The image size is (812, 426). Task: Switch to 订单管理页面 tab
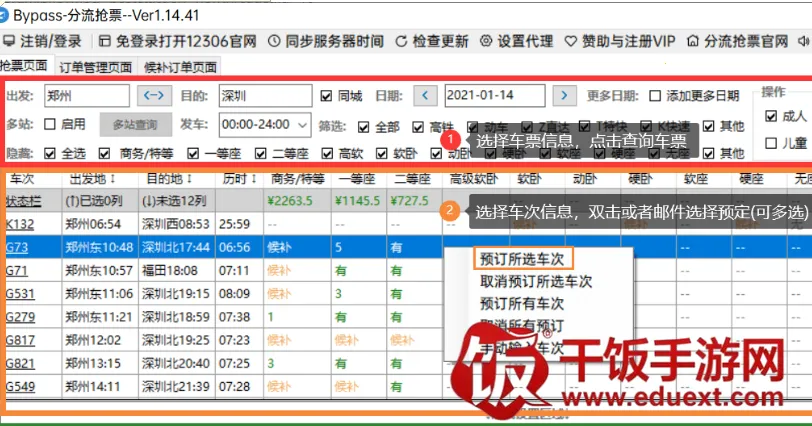95,68
